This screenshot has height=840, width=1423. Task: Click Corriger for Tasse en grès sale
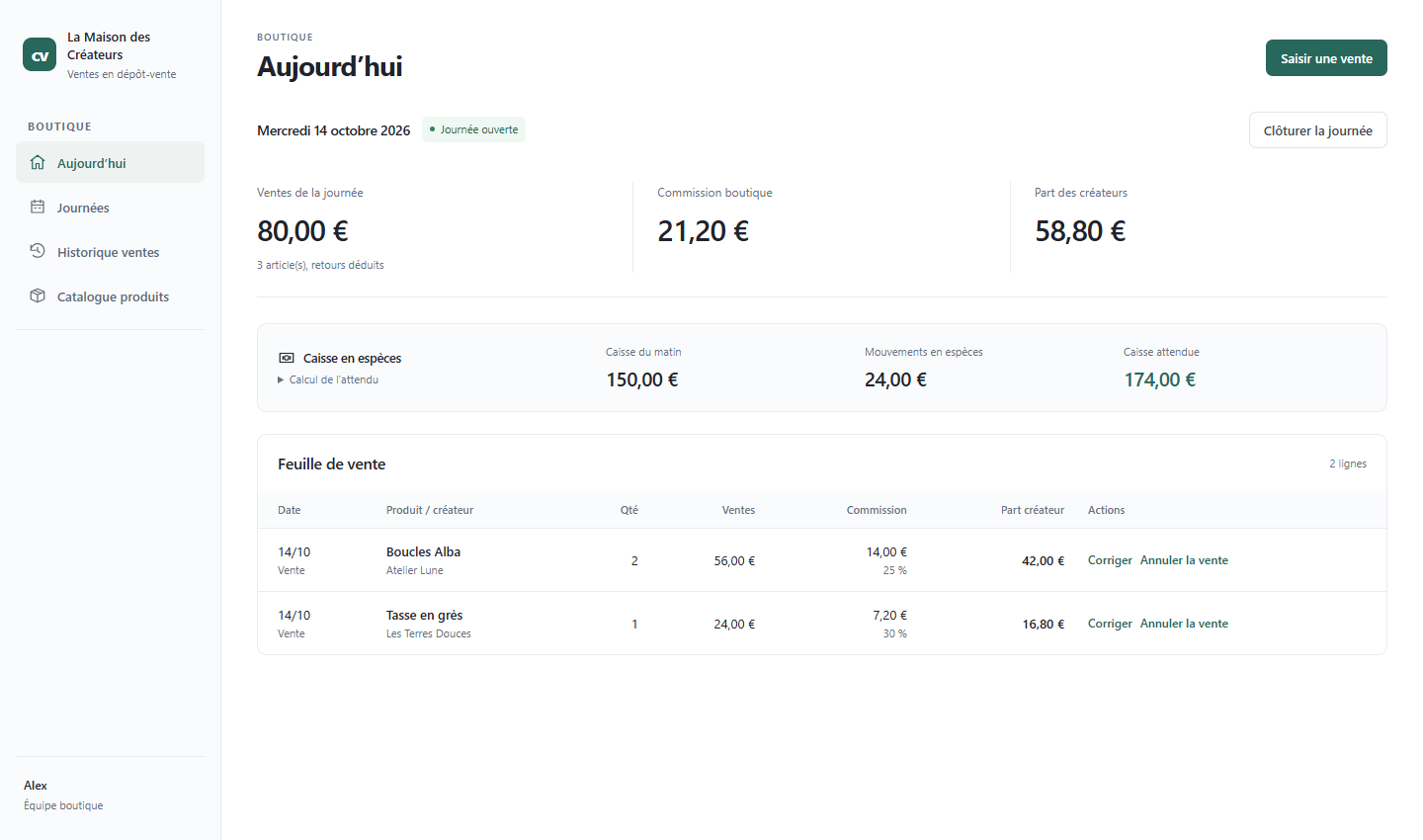pos(1110,624)
